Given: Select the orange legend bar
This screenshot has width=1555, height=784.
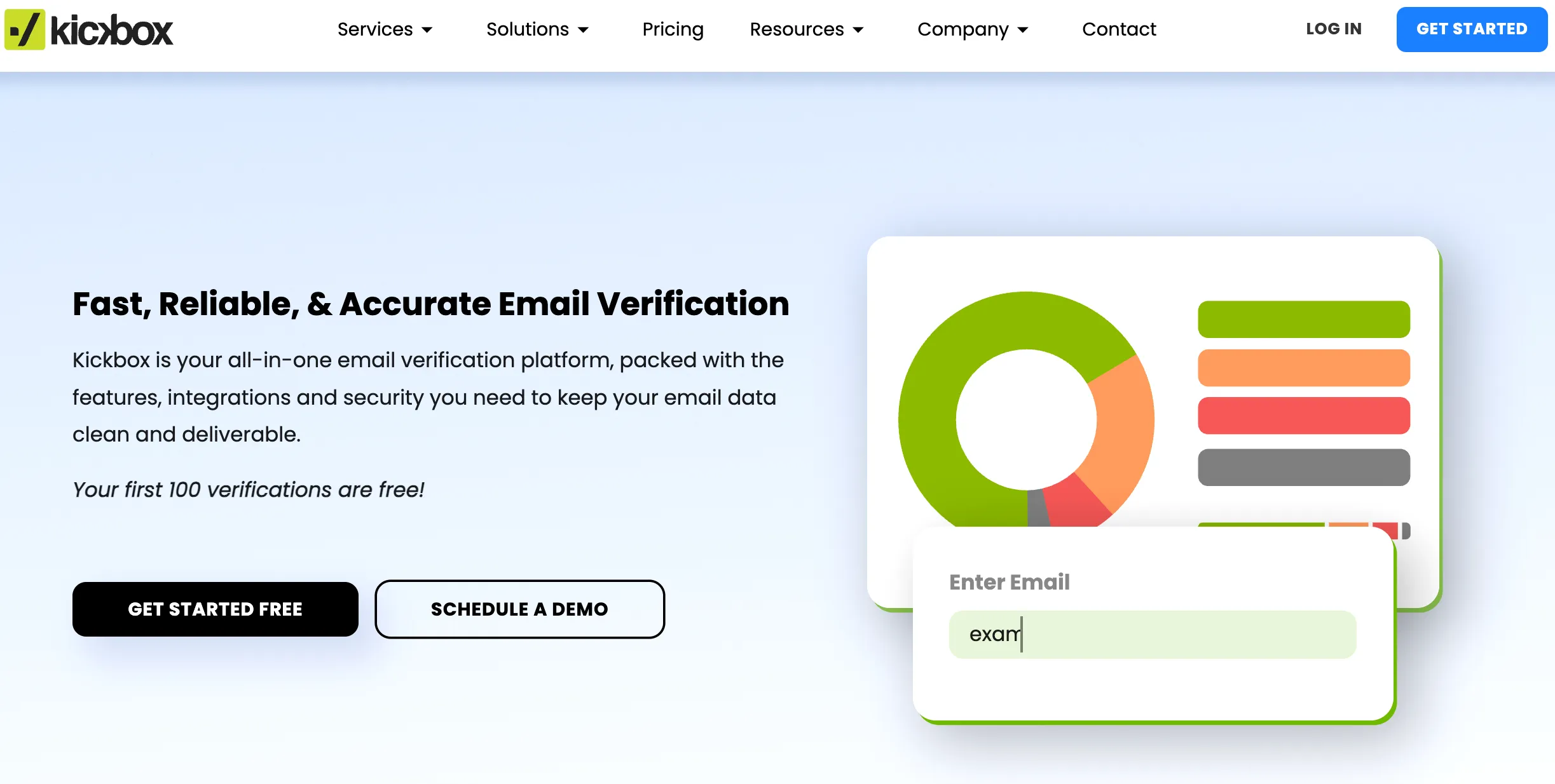Looking at the screenshot, I should click(x=1303, y=367).
